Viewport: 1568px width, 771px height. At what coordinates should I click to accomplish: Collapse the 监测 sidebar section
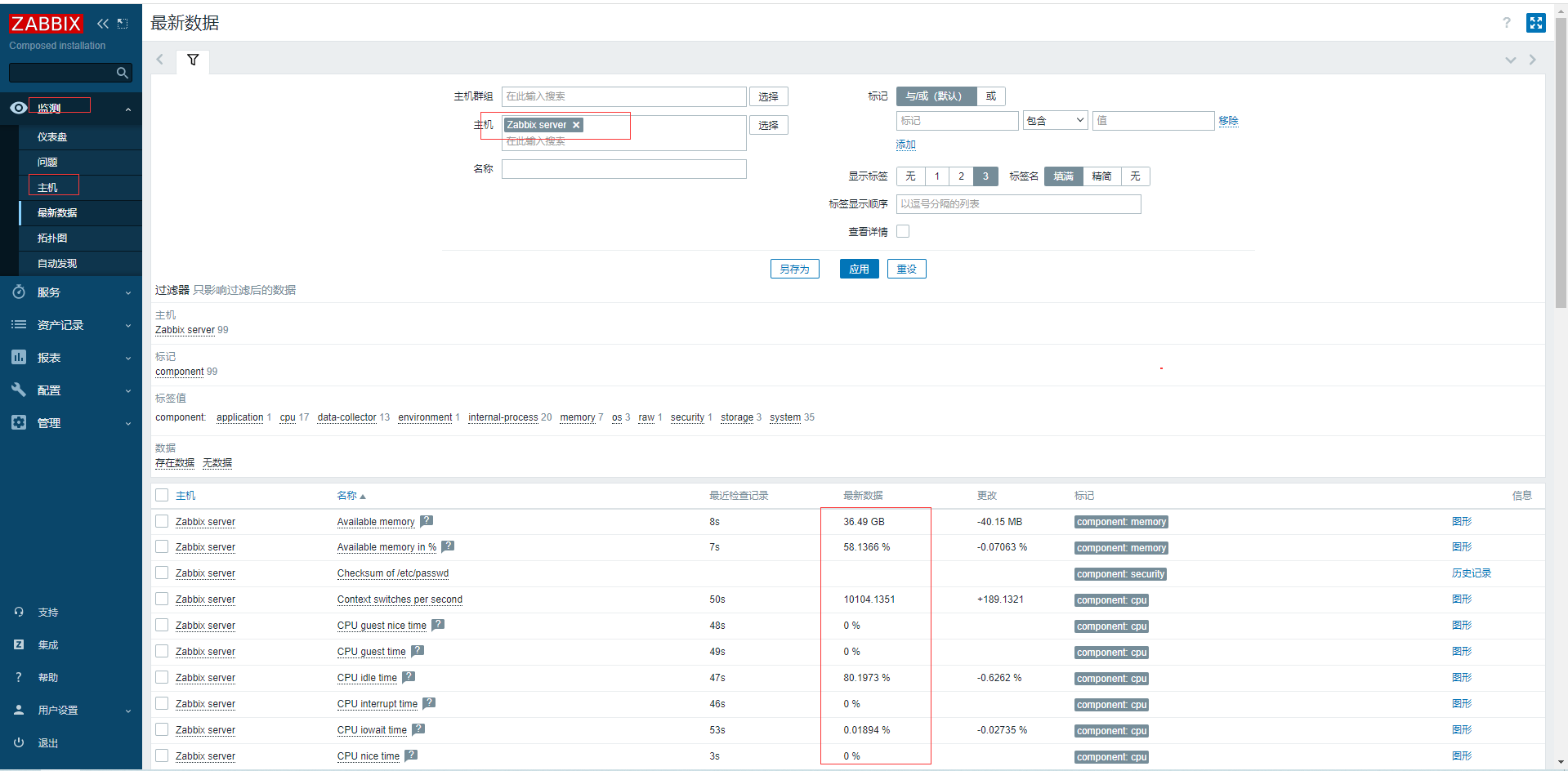[x=128, y=109]
